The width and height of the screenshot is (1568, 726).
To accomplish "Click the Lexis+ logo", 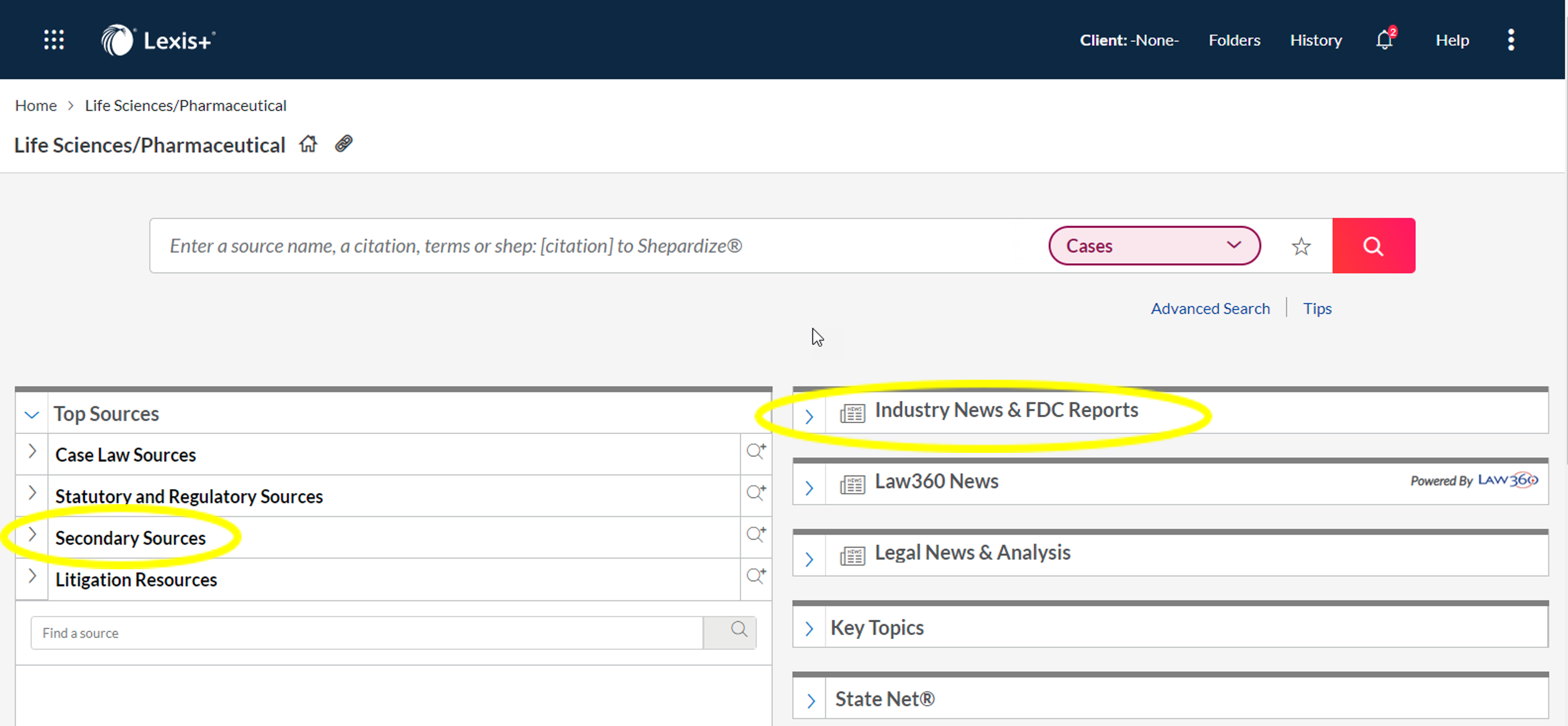I will pyautogui.click(x=159, y=40).
